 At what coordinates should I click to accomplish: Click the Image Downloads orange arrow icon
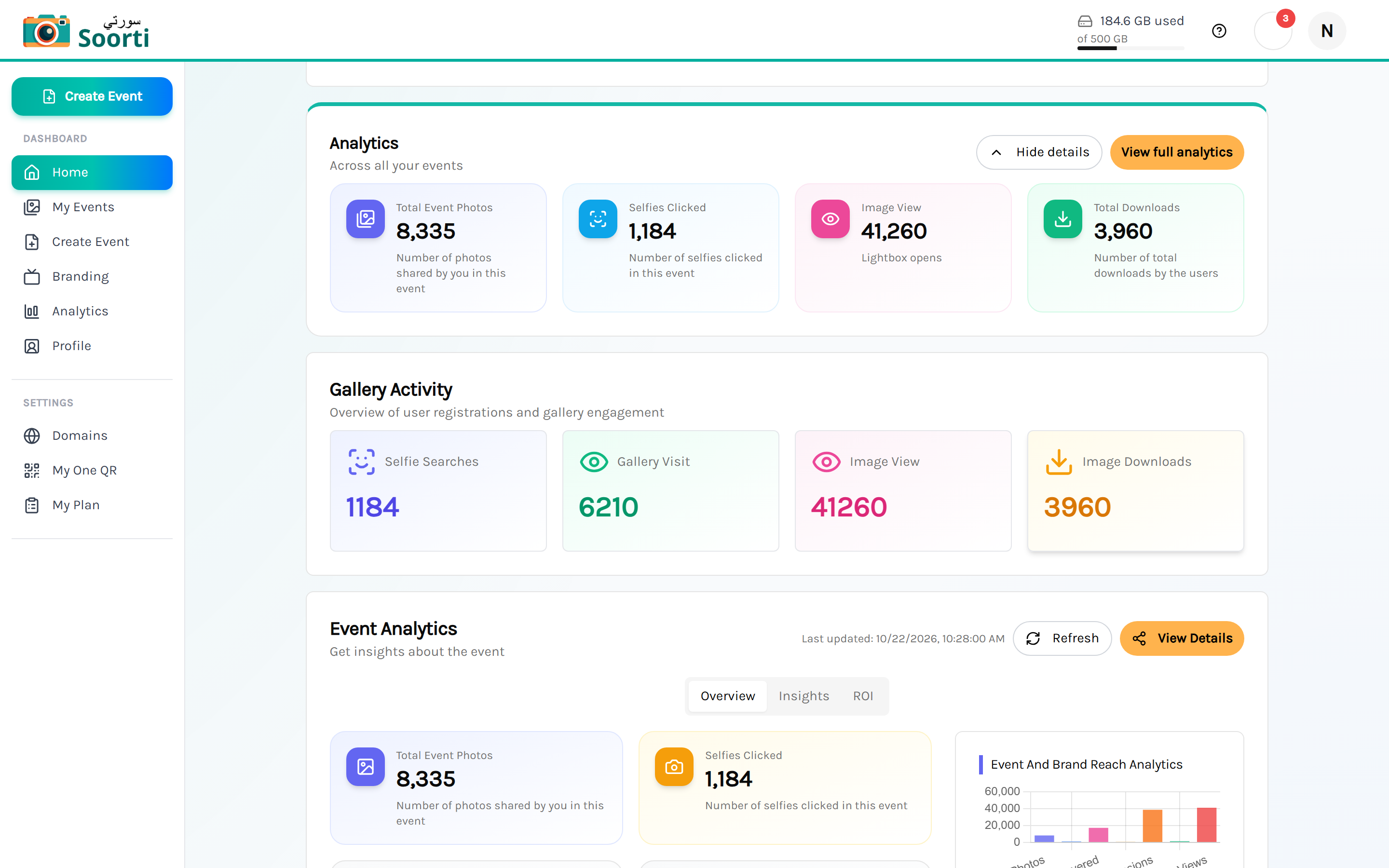pos(1059,461)
